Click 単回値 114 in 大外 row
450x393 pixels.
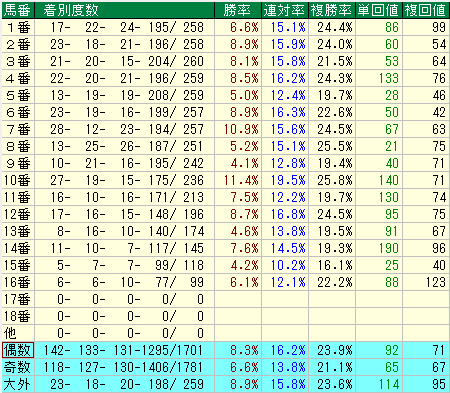389,384
